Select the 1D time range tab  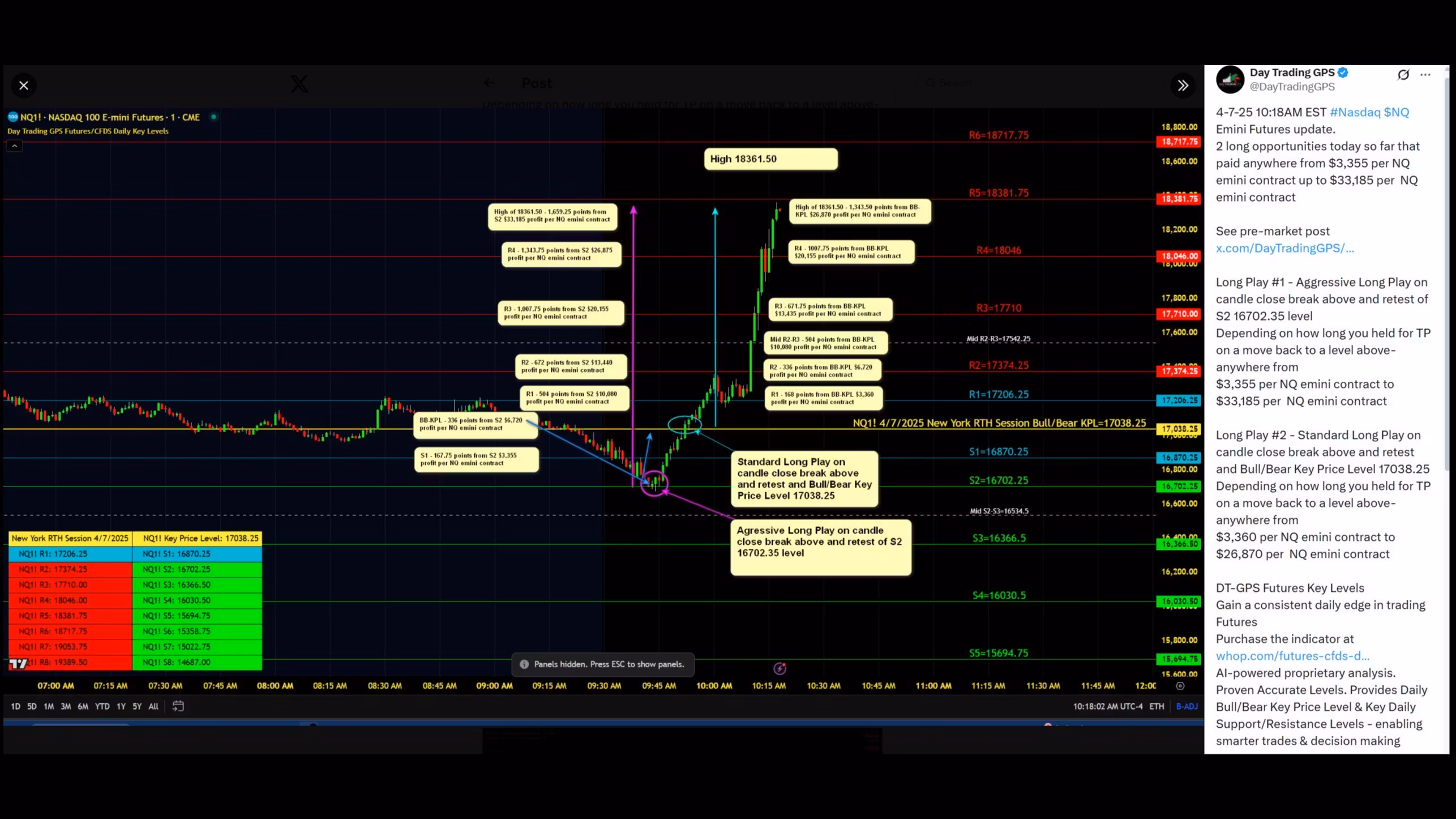pyautogui.click(x=15, y=706)
